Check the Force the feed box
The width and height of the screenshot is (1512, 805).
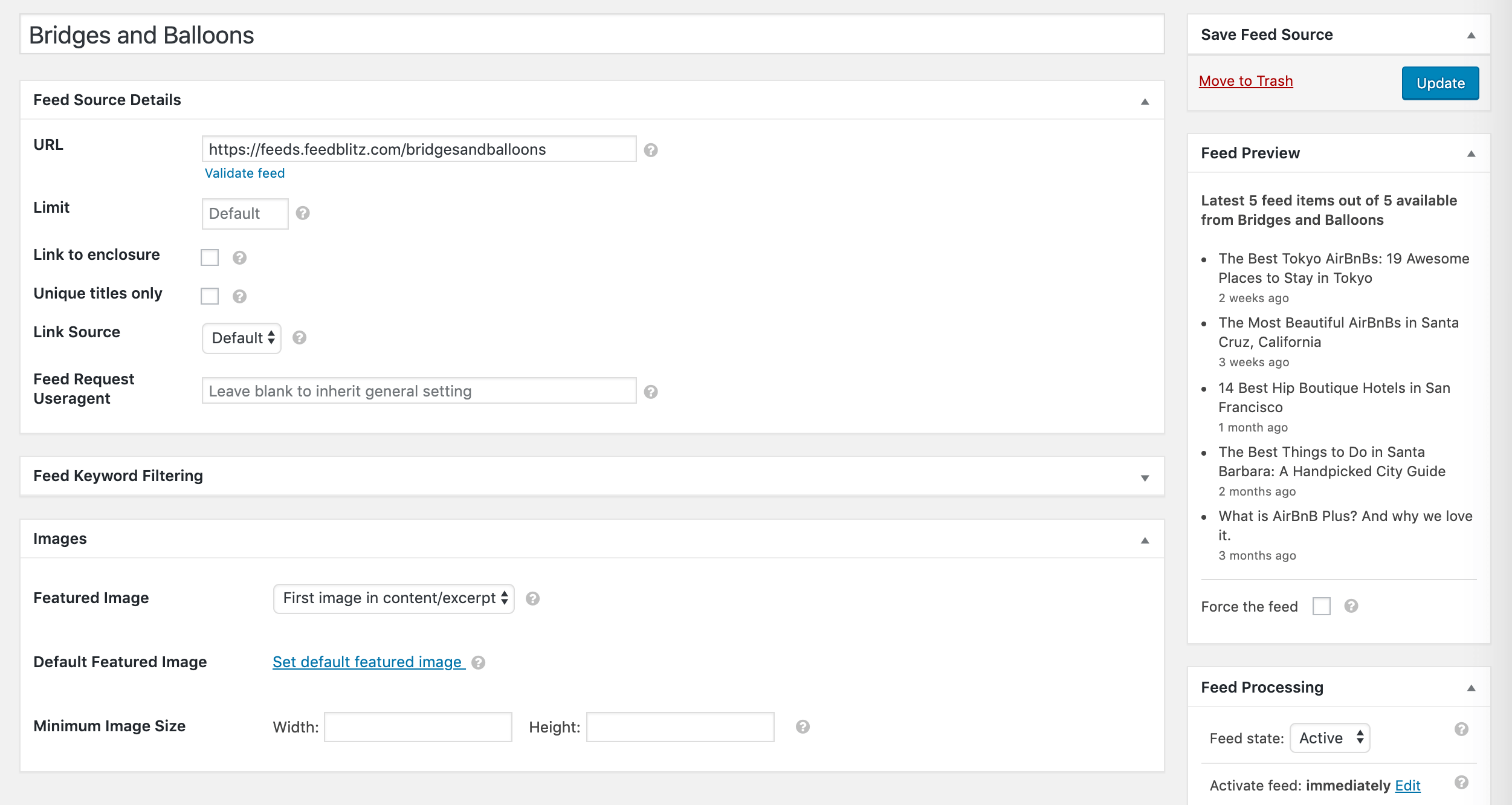click(x=1322, y=606)
